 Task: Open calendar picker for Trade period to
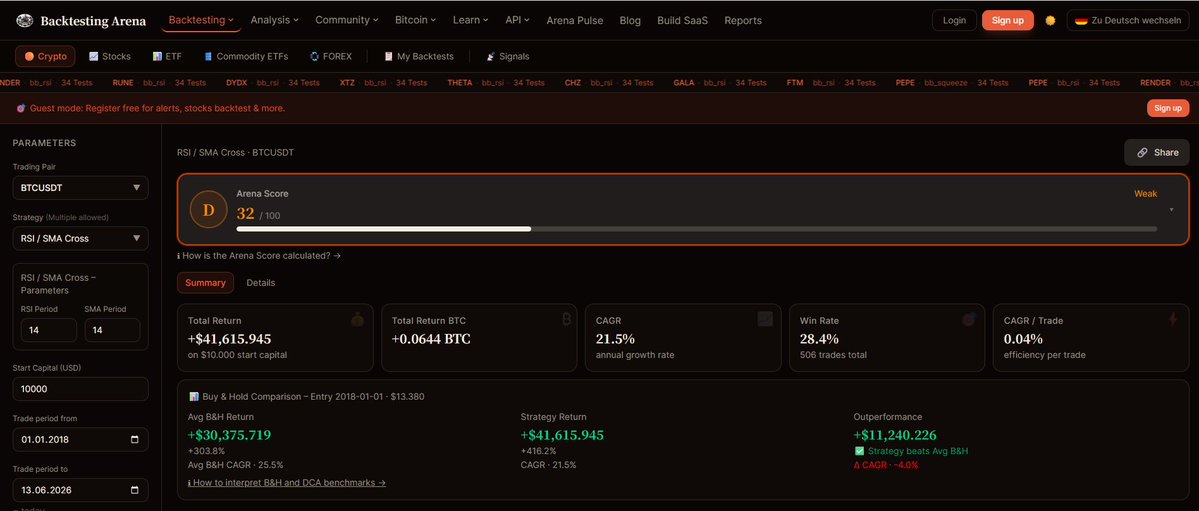point(135,490)
